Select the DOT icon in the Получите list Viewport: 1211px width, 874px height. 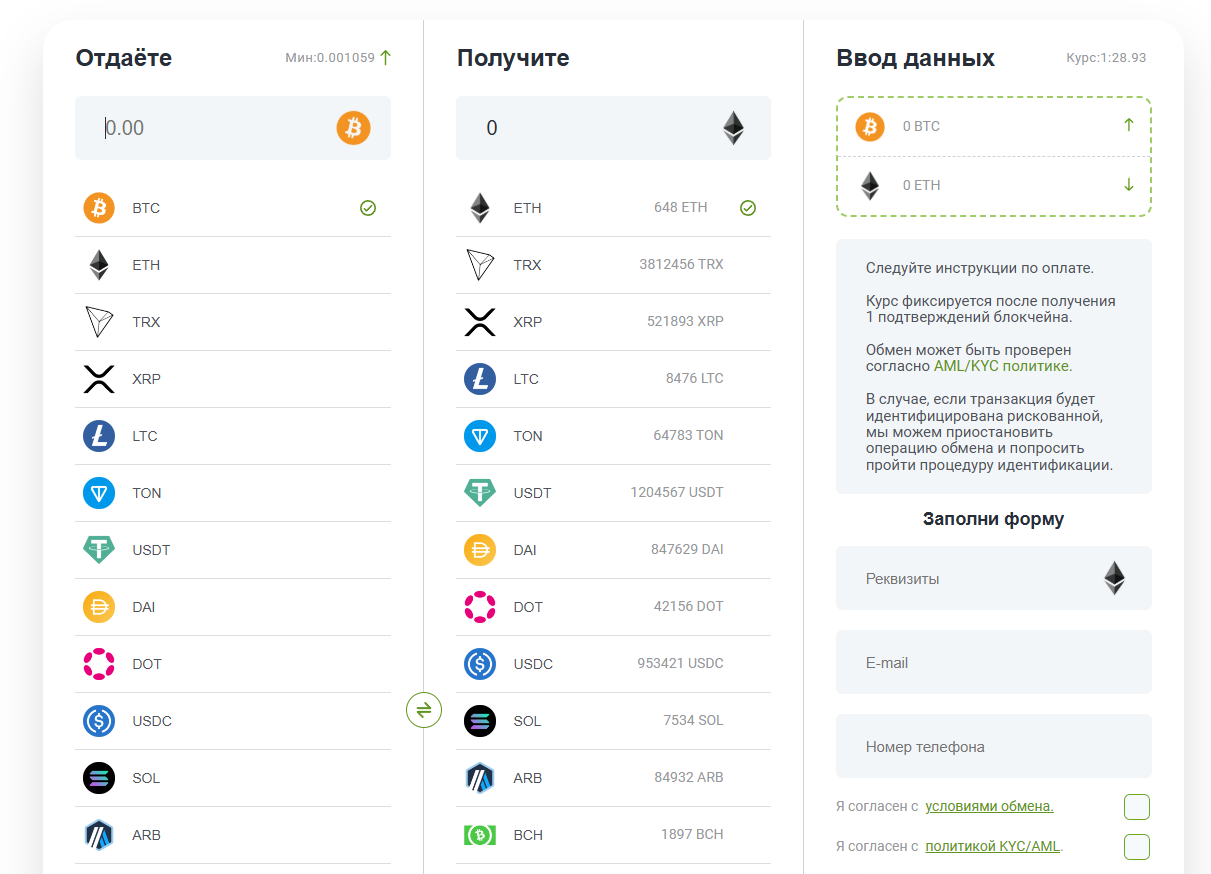click(x=480, y=607)
